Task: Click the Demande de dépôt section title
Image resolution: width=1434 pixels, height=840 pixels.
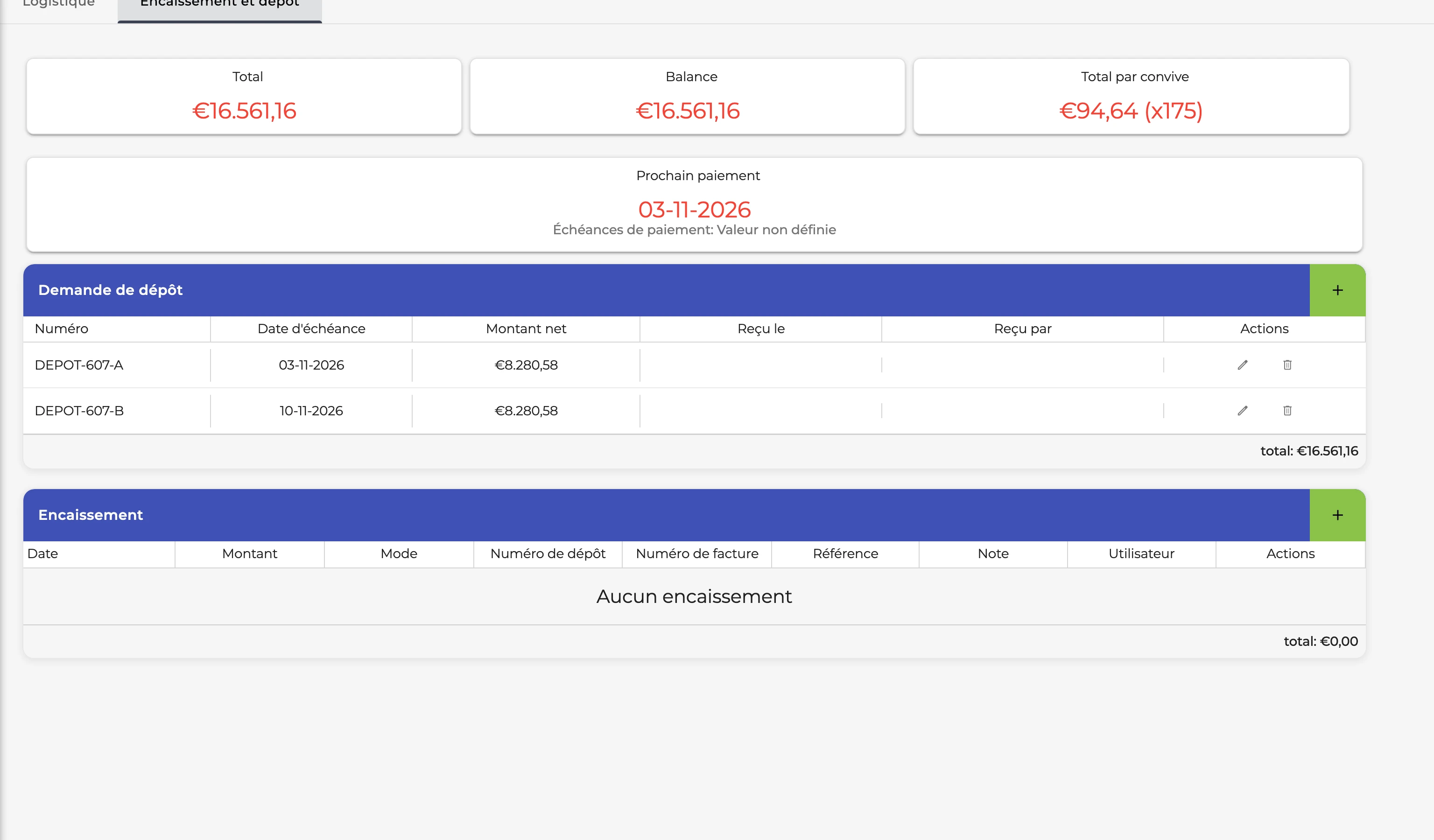Action: coord(110,290)
